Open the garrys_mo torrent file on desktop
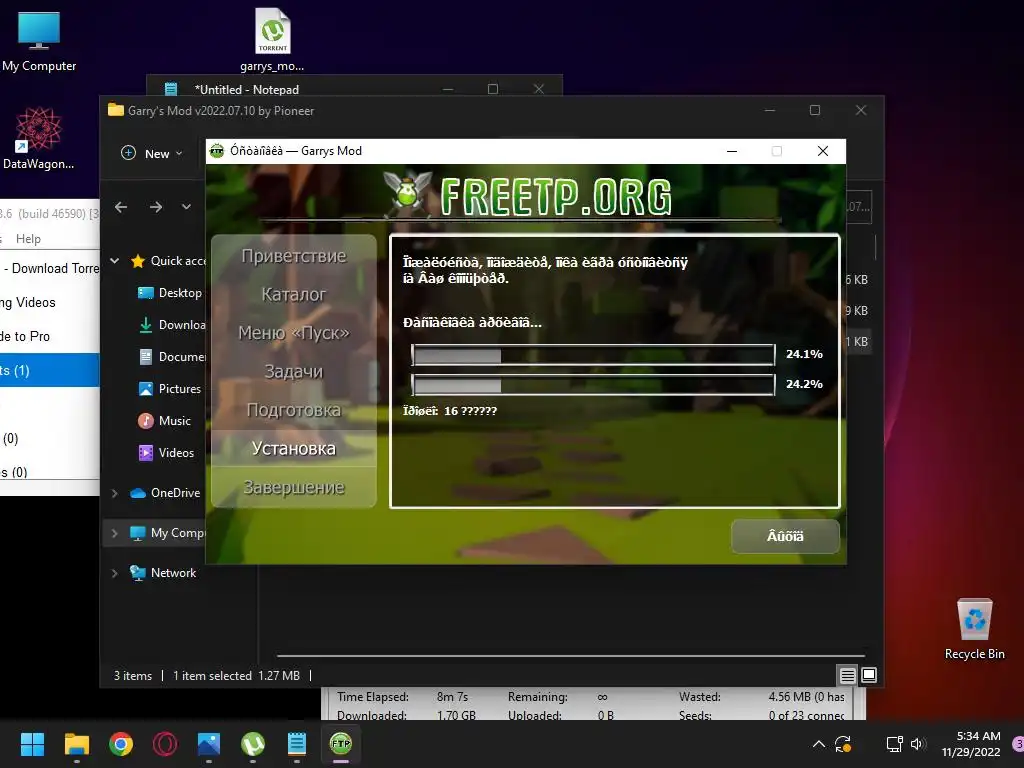 [x=272, y=40]
